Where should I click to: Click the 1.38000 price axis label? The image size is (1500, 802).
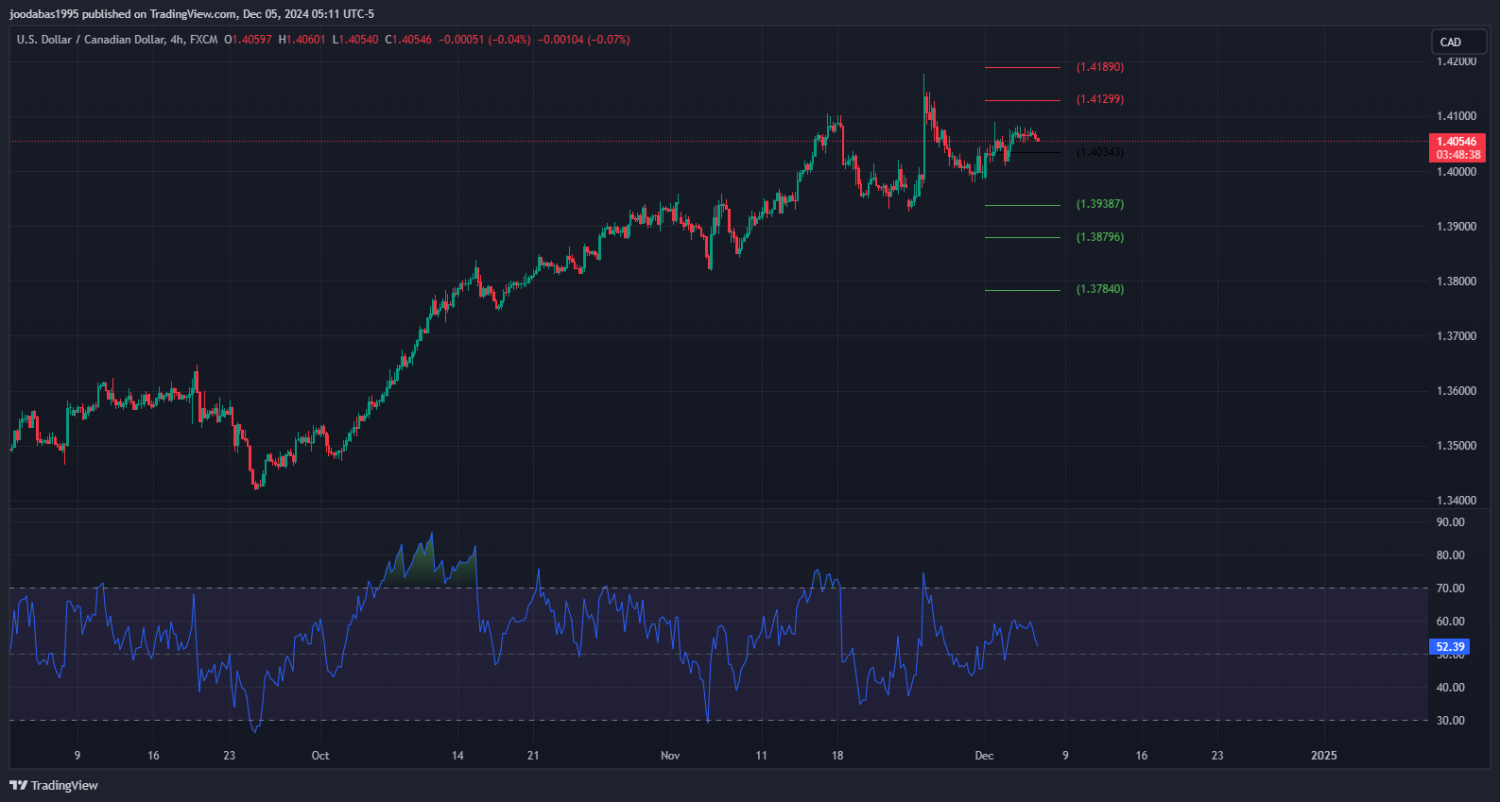pyautogui.click(x=1456, y=281)
